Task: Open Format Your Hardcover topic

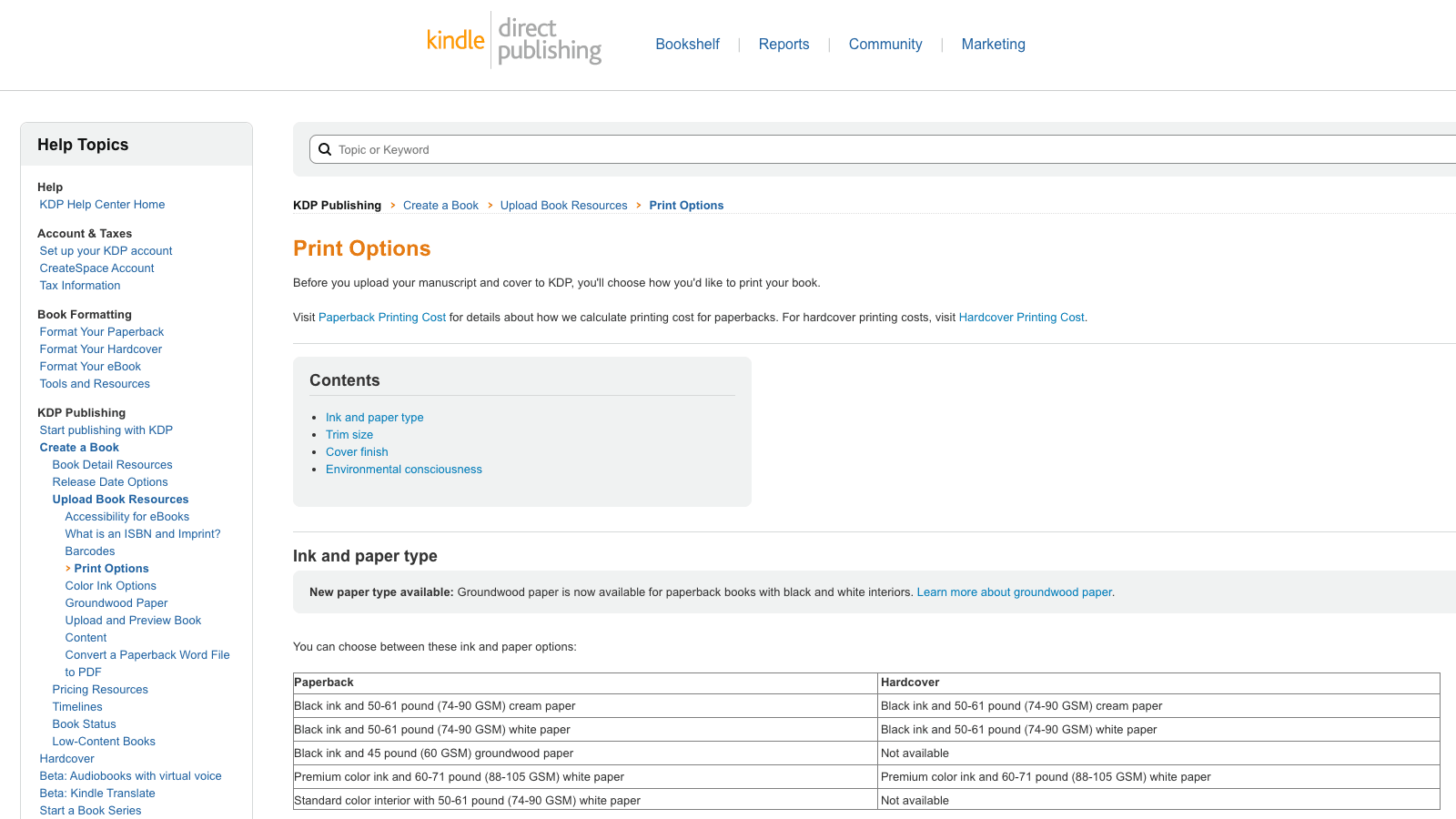Action: (x=101, y=349)
